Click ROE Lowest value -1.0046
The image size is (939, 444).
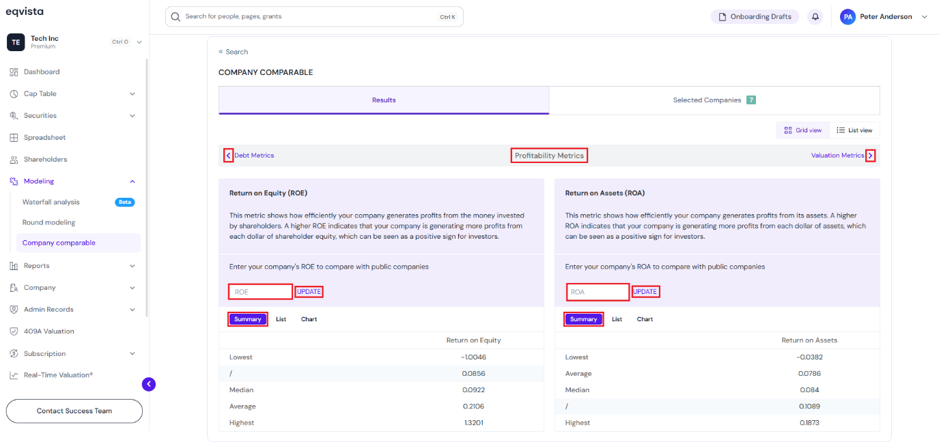(x=474, y=357)
